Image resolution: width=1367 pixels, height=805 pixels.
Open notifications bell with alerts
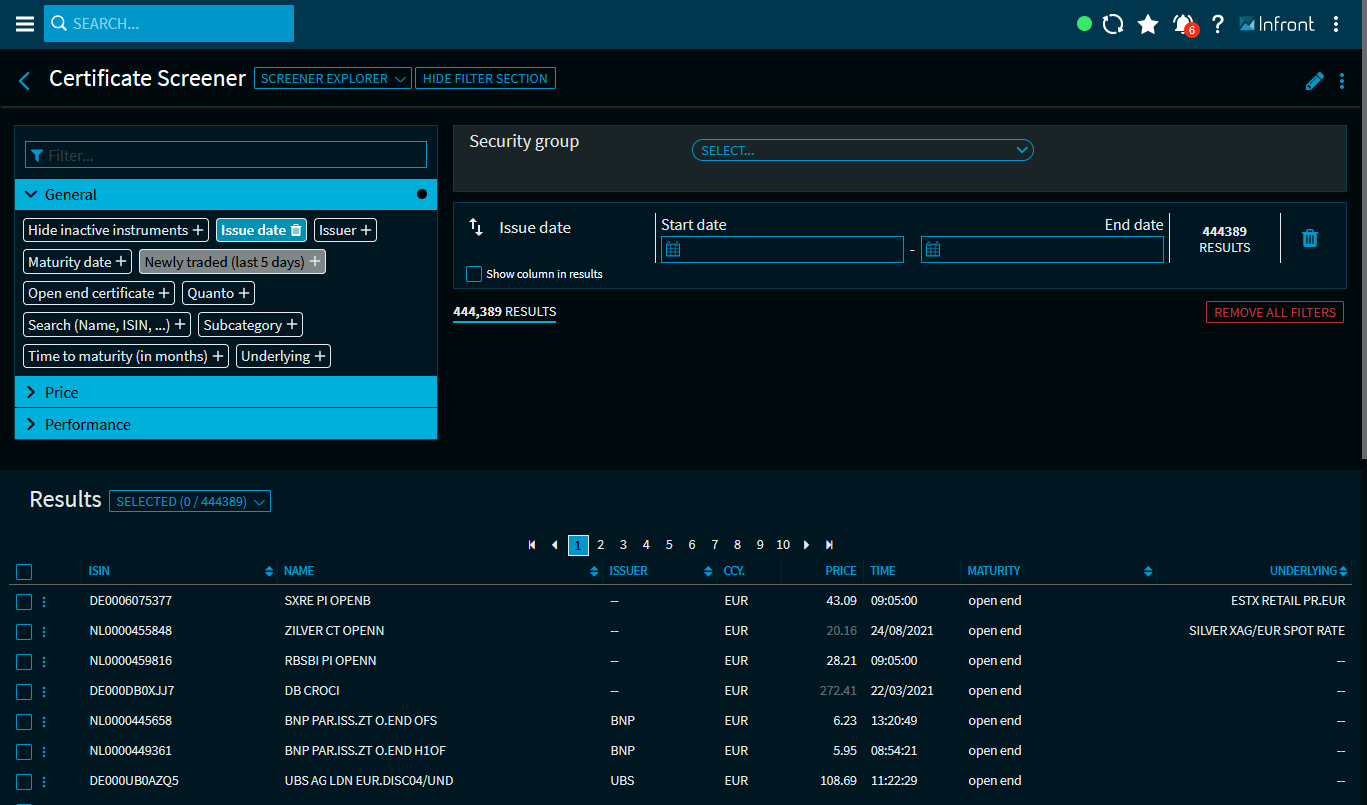pyautogui.click(x=1184, y=24)
